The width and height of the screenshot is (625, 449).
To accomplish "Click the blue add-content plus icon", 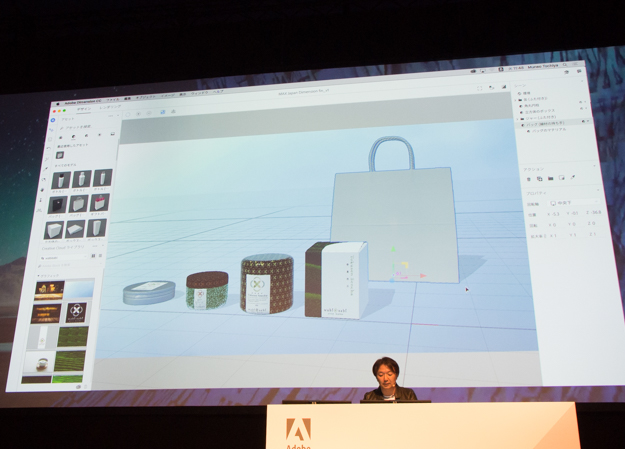I will [x=53, y=119].
